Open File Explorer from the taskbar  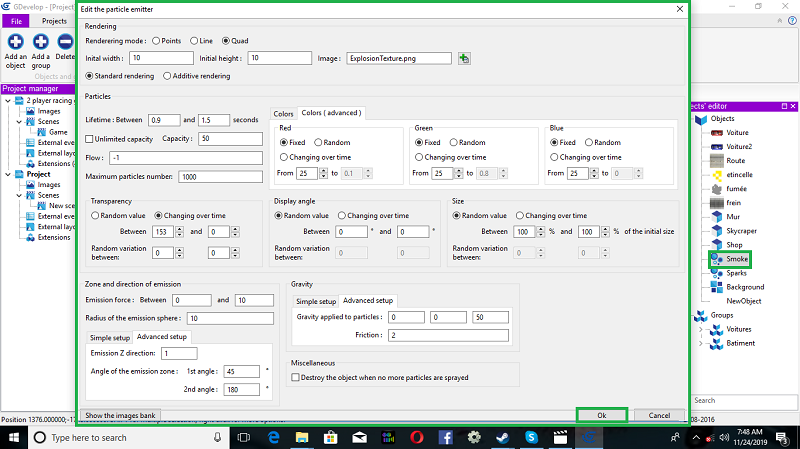point(302,437)
